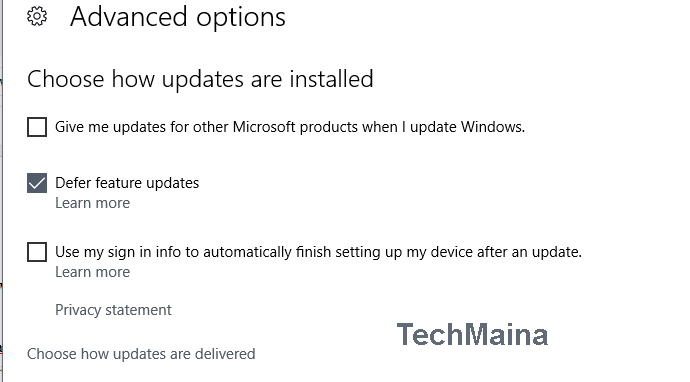Viewport: 690px width, 382px height.
Task: Click the word installed in the section heading
Action: pyautogui.click(x=331, y=79)
